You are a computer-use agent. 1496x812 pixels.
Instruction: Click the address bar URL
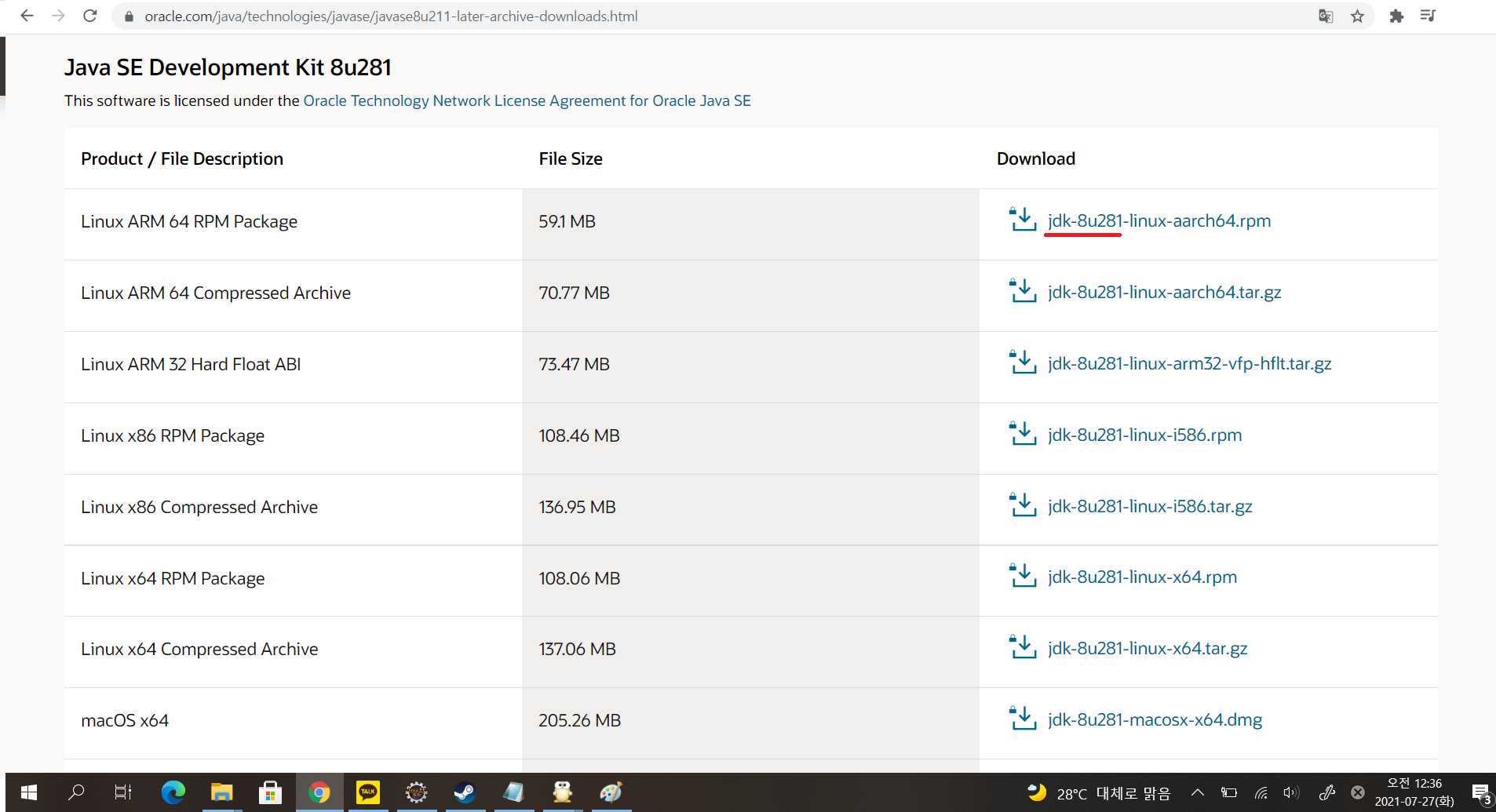pyautogui.click(x=391, y=16)
